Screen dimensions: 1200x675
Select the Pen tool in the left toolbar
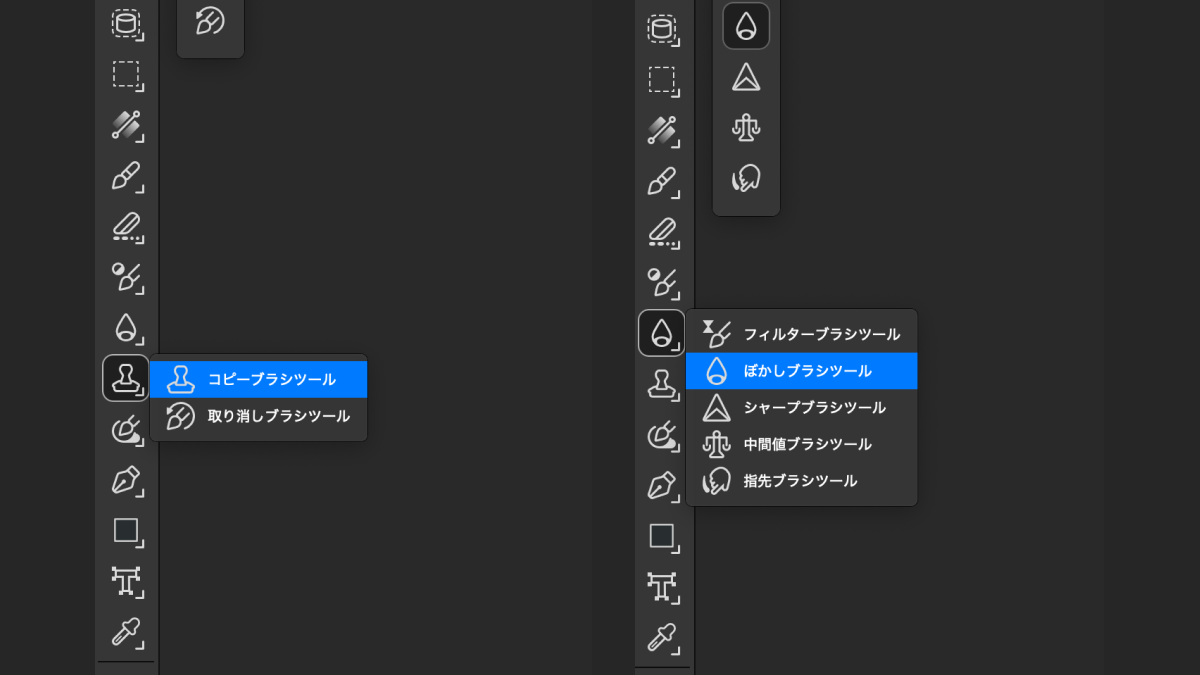(126, 480)
